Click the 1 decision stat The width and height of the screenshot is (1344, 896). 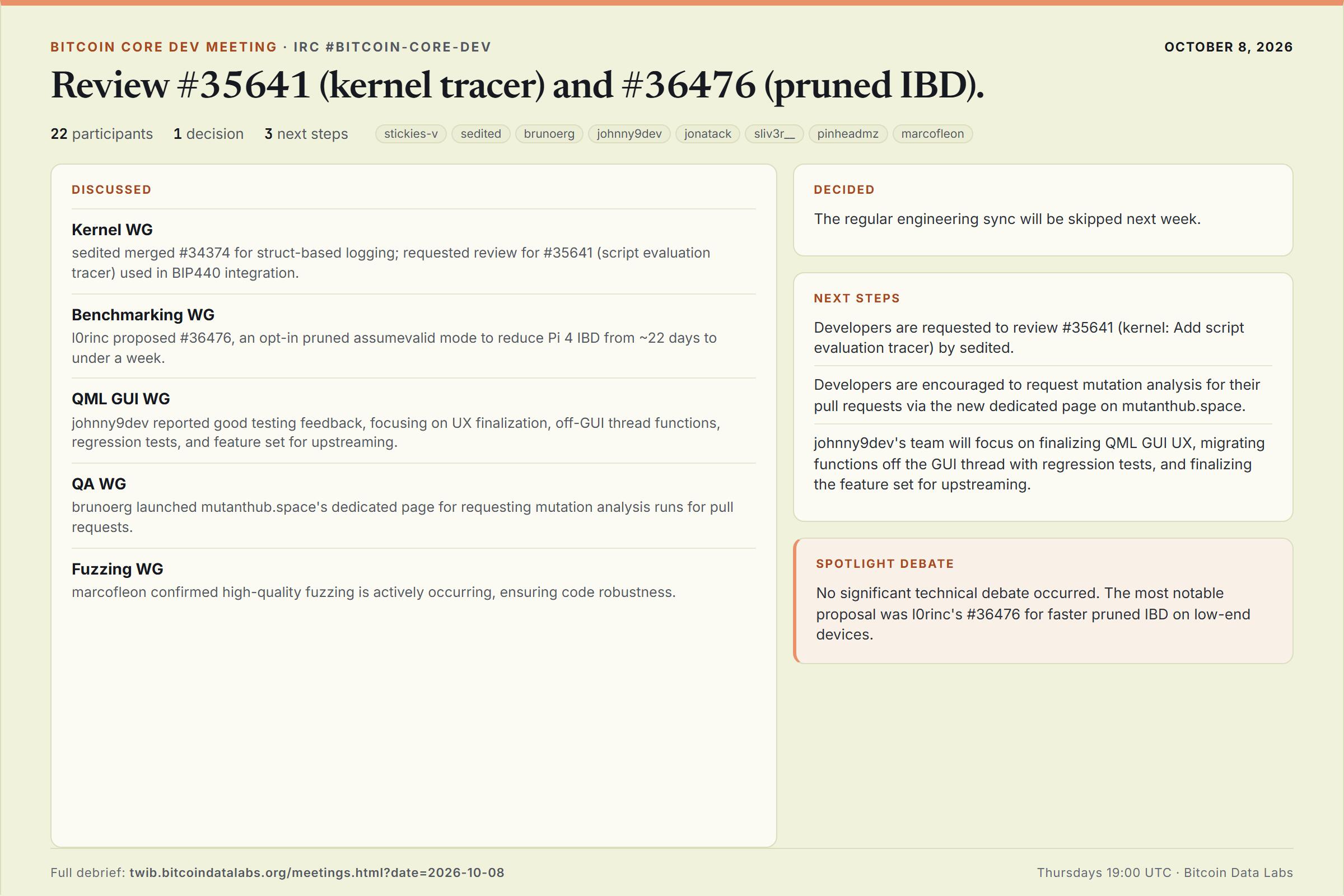(x=208, y=134)
